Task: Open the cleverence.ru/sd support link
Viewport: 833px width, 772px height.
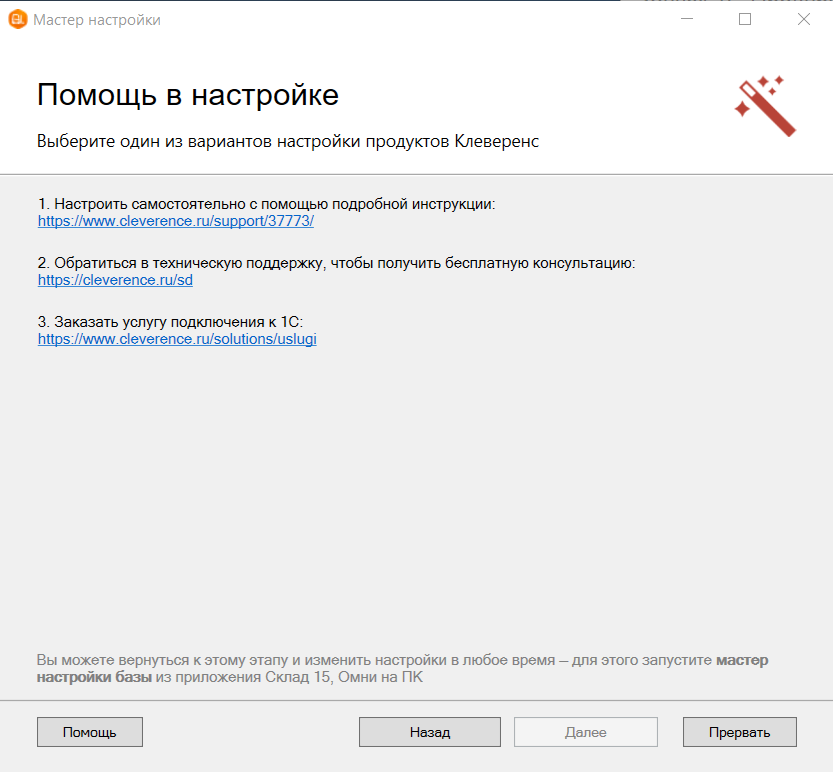Action: click(115, 280)
